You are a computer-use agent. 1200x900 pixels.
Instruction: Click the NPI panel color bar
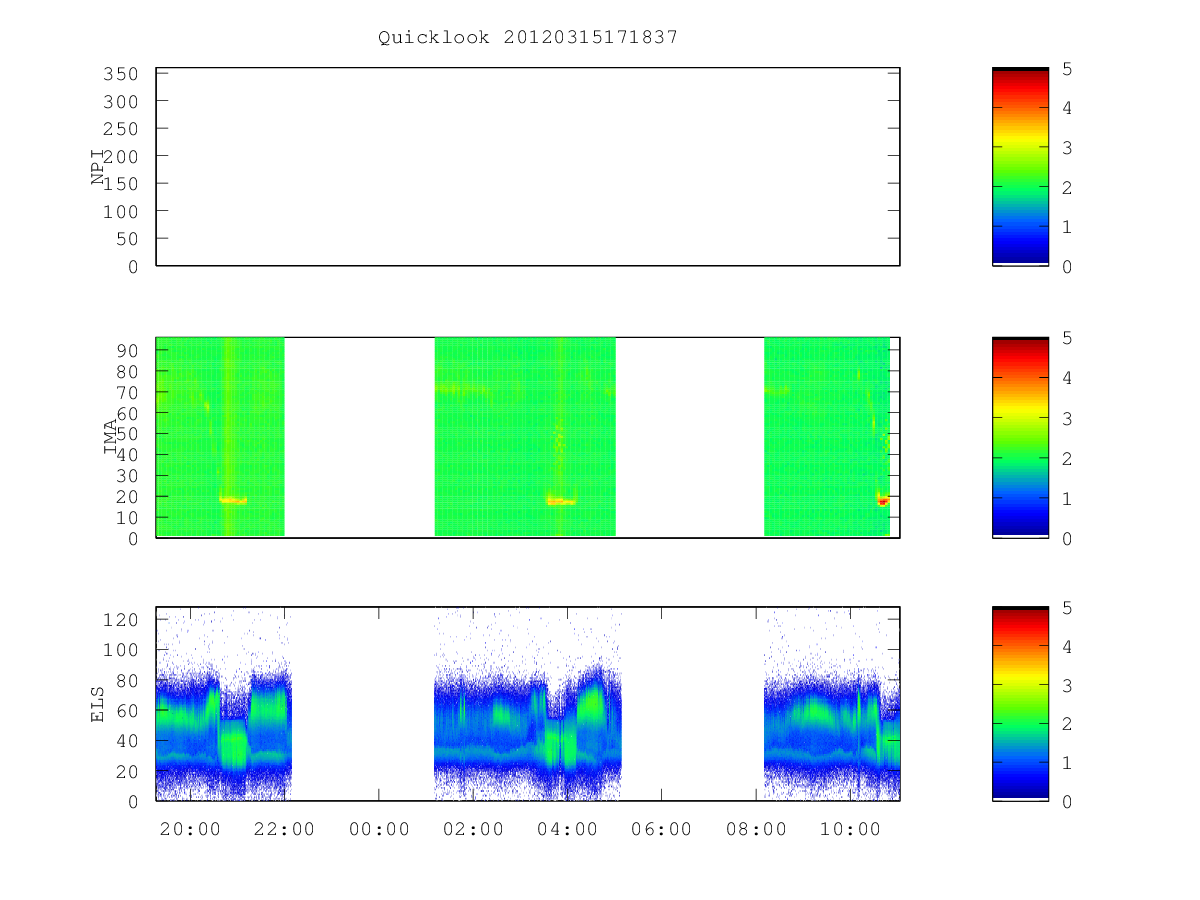click(x=1020, y=167)
